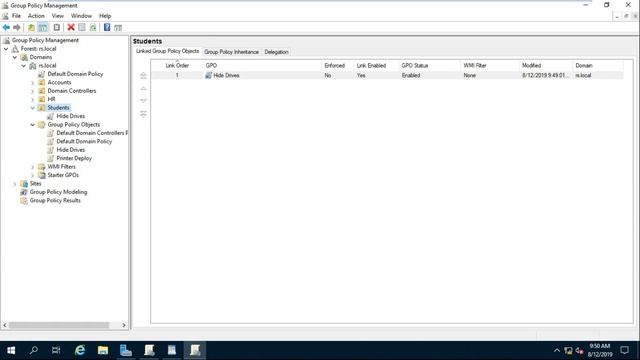Image resolution: width=640 pixels, height=360 pixels.
Task: Sort by WMI Filter column header
Action: tap(489, 65)
